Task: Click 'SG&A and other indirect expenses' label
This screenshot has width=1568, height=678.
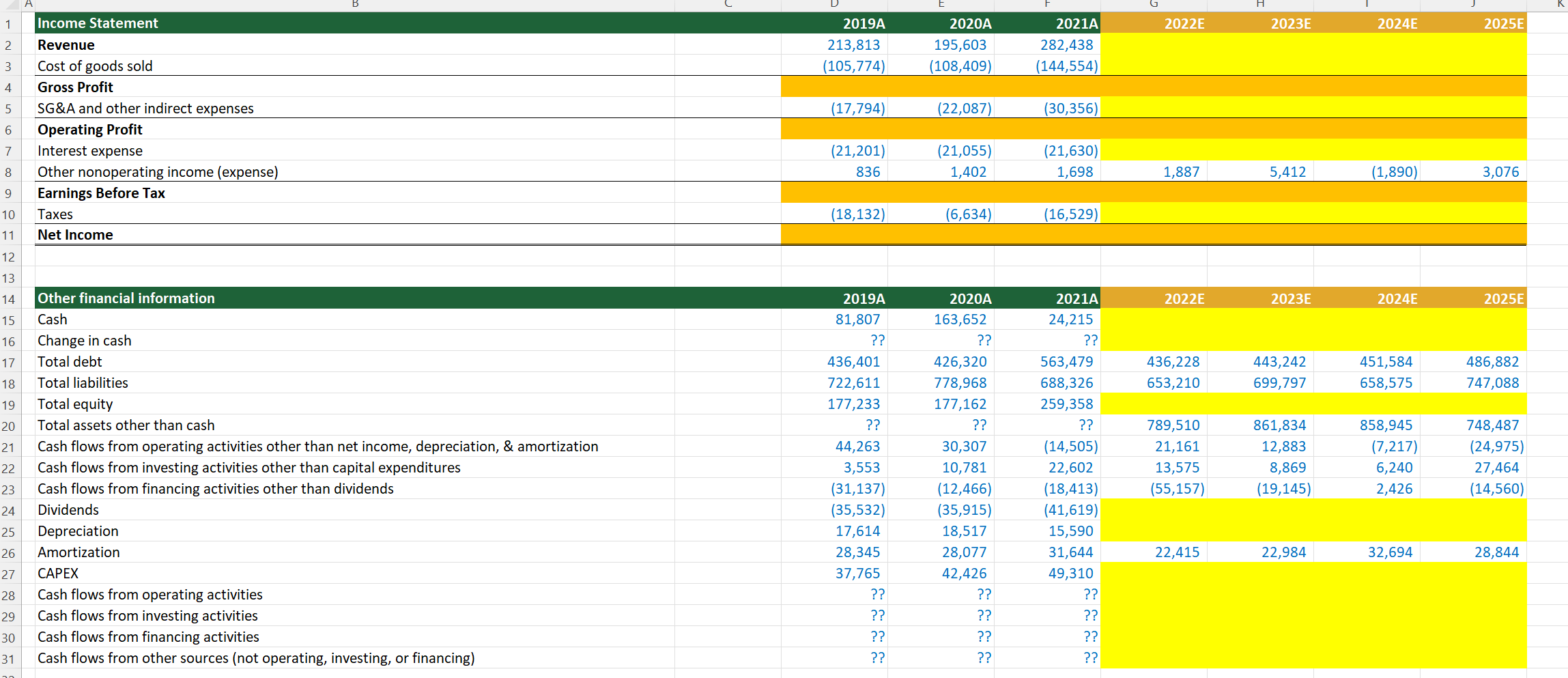Action: (145, 109)
